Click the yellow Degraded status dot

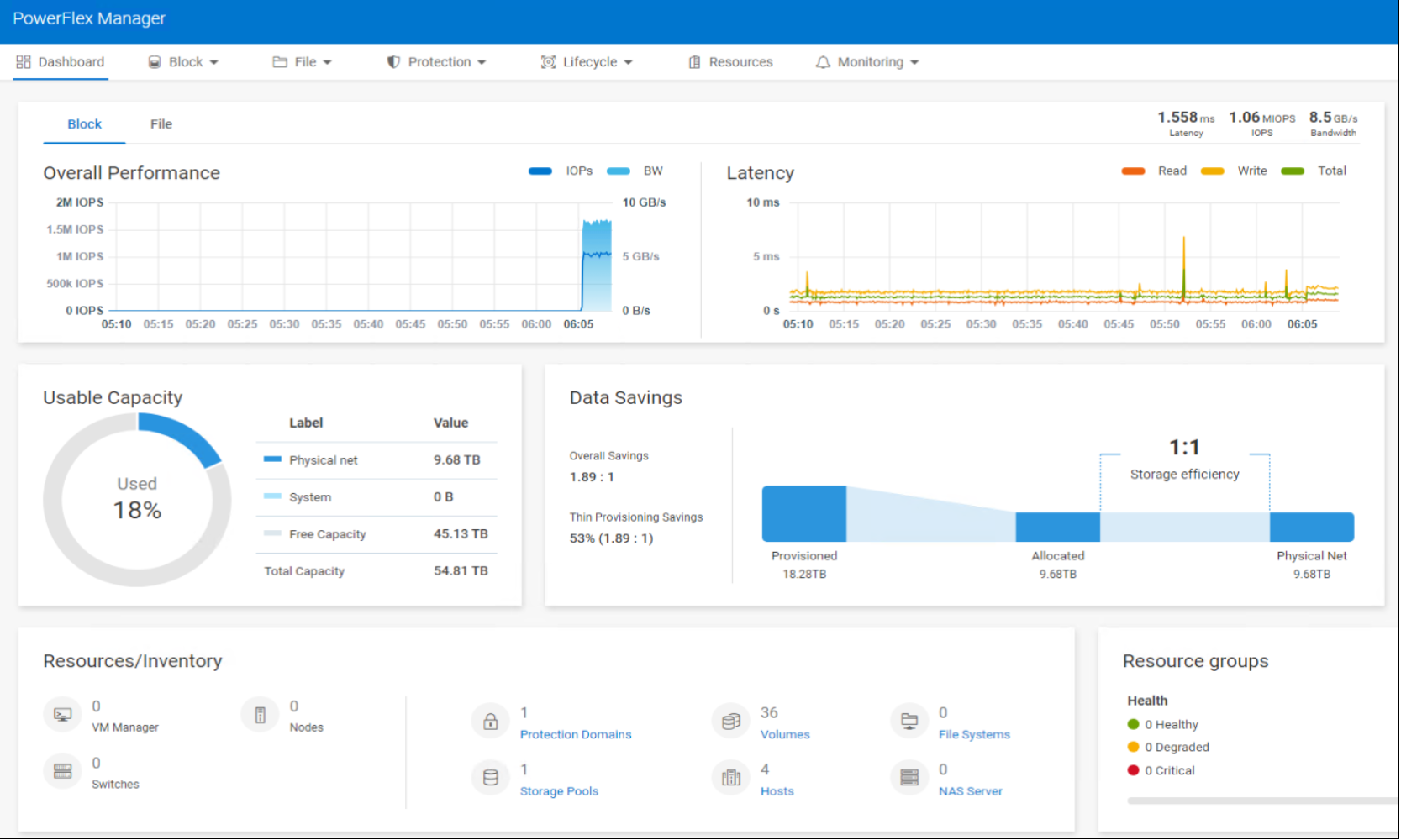pyautogui.click(x=1134, y=748)
